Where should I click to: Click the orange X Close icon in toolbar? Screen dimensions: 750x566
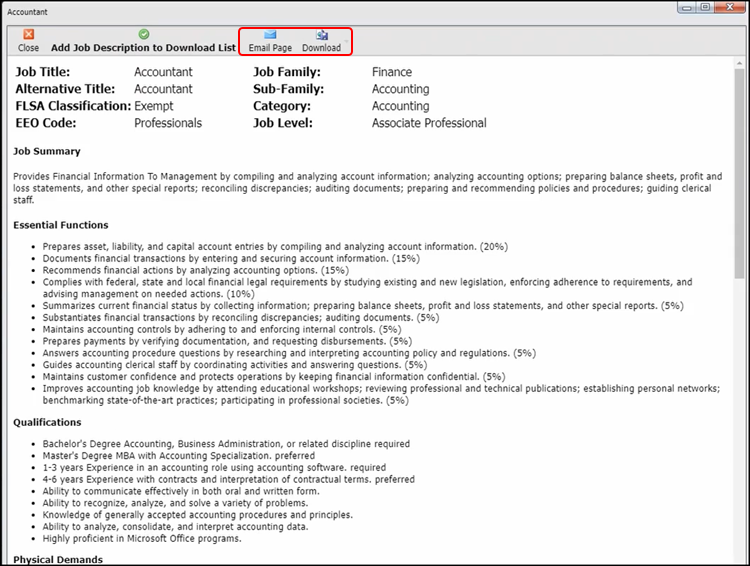click(x=28, y=34)
